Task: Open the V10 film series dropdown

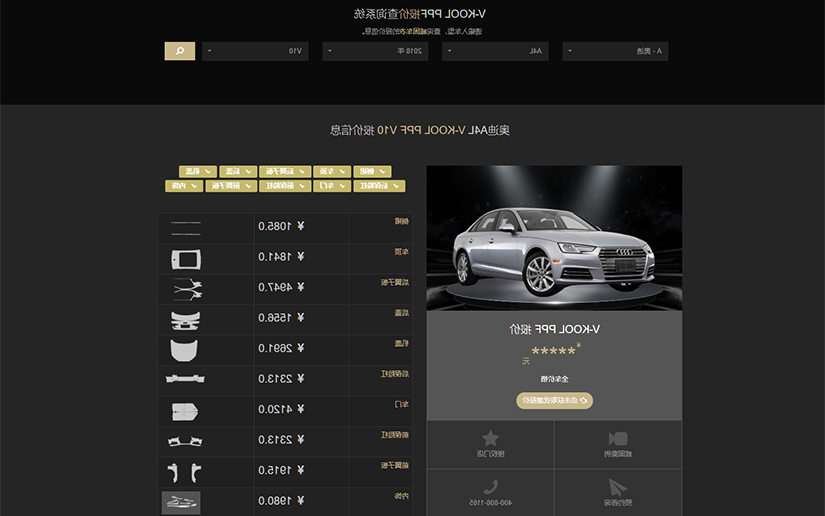Action: click(x=255, y=51)
